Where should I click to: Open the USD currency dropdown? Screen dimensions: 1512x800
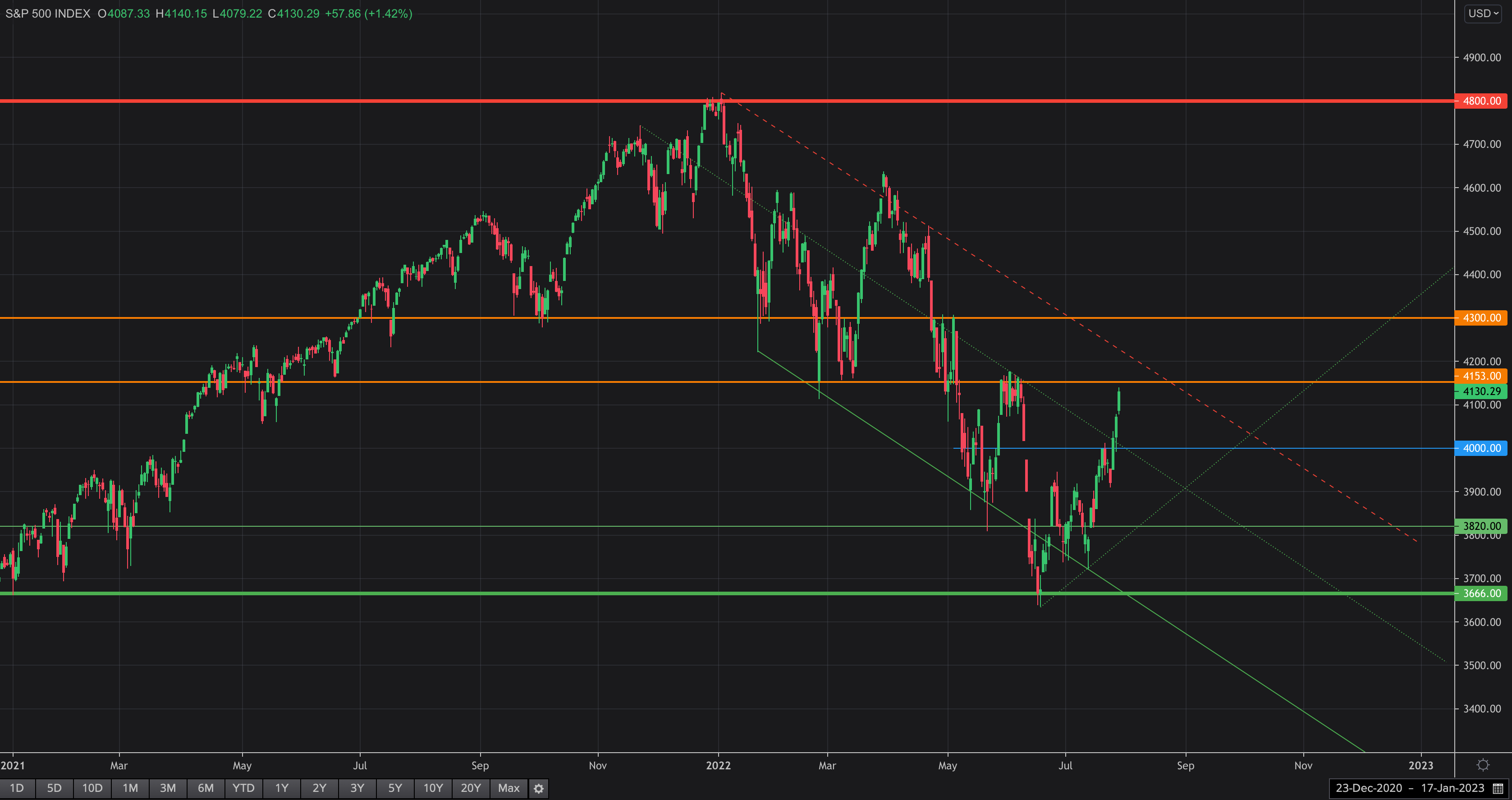point(1483,13)
